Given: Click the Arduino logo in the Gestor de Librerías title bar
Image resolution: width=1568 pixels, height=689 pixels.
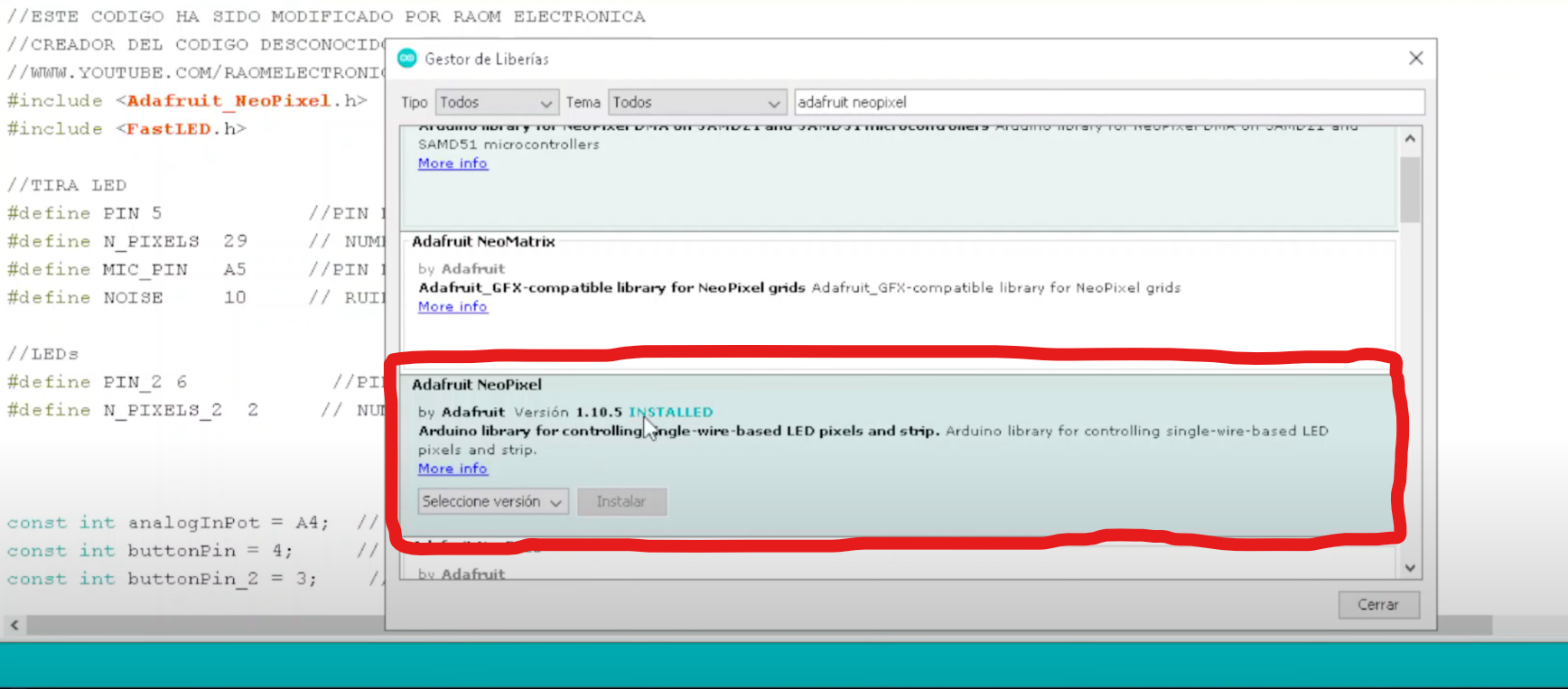Looking at the screenshot, I should (407, 58).
